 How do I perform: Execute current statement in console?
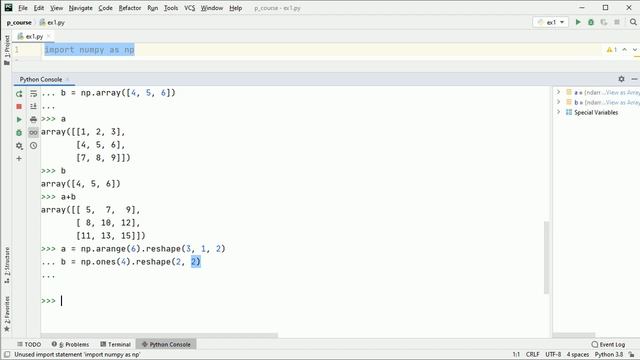pos(19,120)
